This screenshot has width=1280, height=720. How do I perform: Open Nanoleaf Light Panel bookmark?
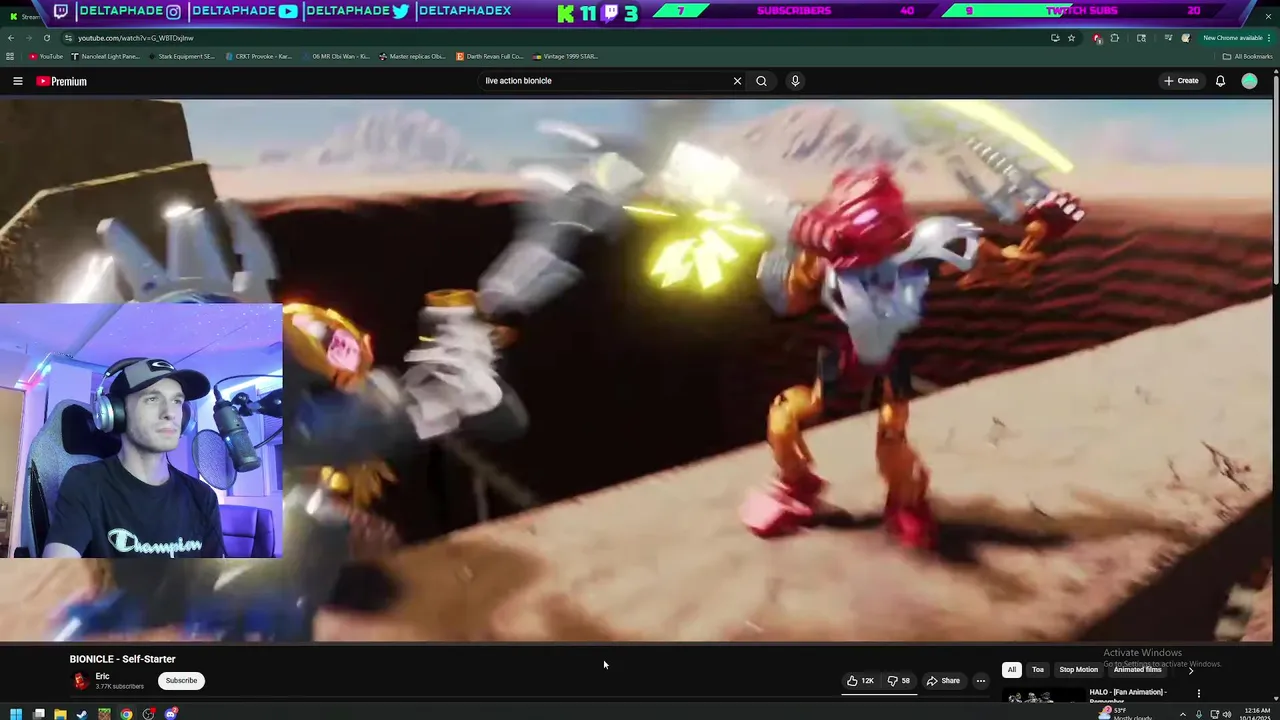coord(107,56)
